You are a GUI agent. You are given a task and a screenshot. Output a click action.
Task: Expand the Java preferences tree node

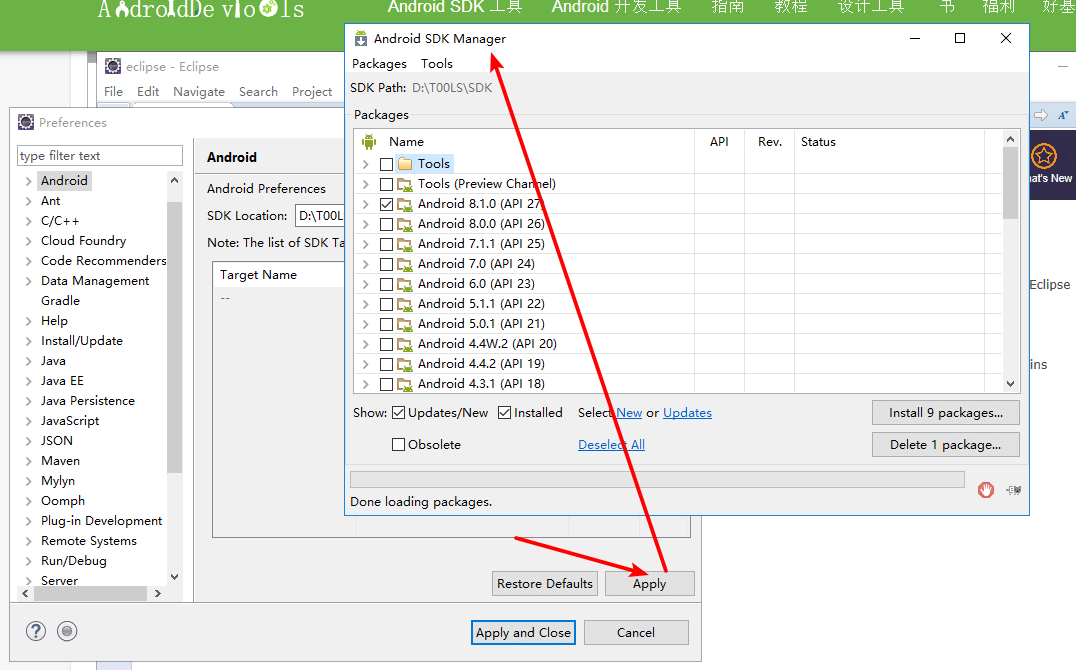click(x=28, y=361)
